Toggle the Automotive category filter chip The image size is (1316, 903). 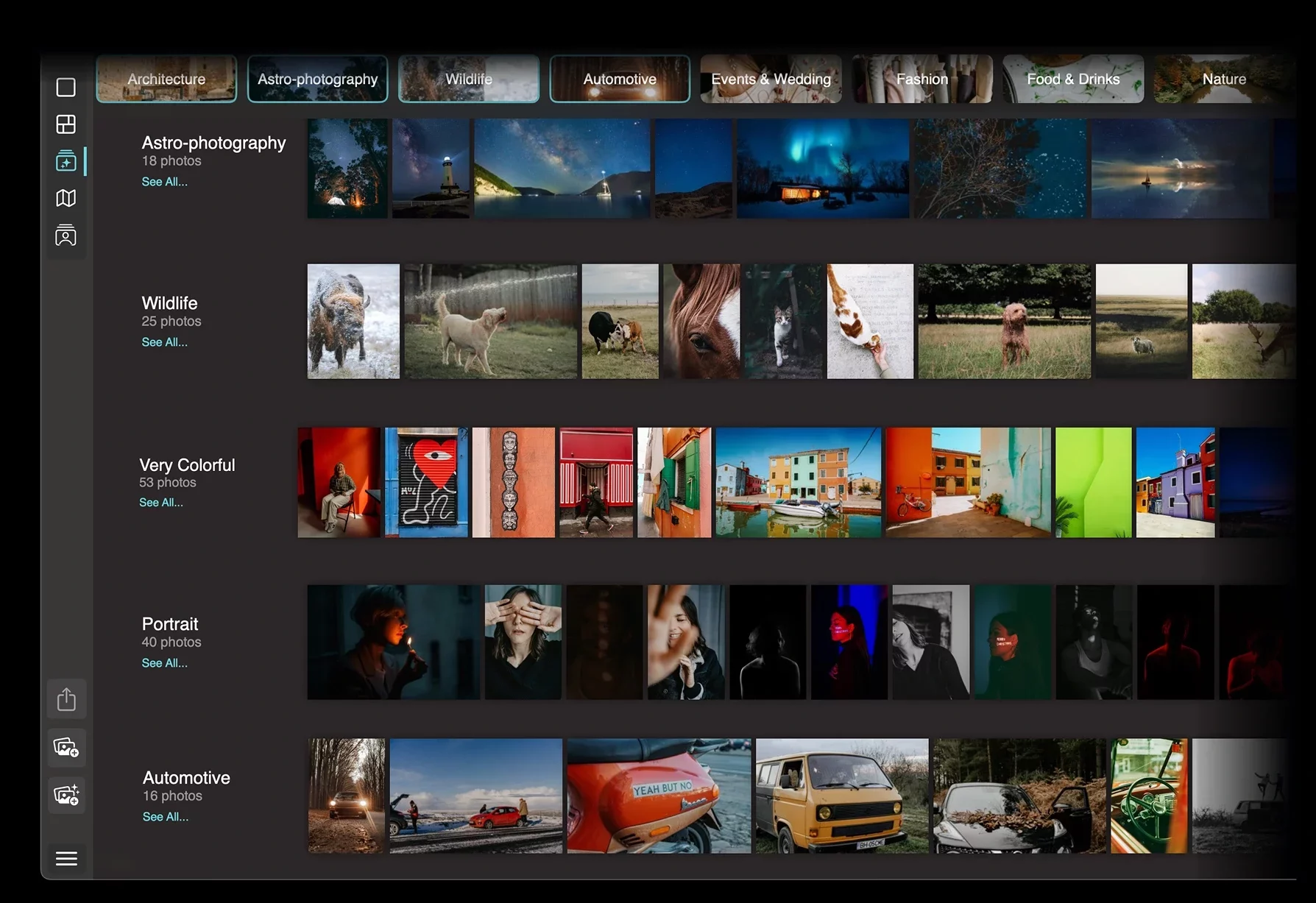[x=620, y=79]
